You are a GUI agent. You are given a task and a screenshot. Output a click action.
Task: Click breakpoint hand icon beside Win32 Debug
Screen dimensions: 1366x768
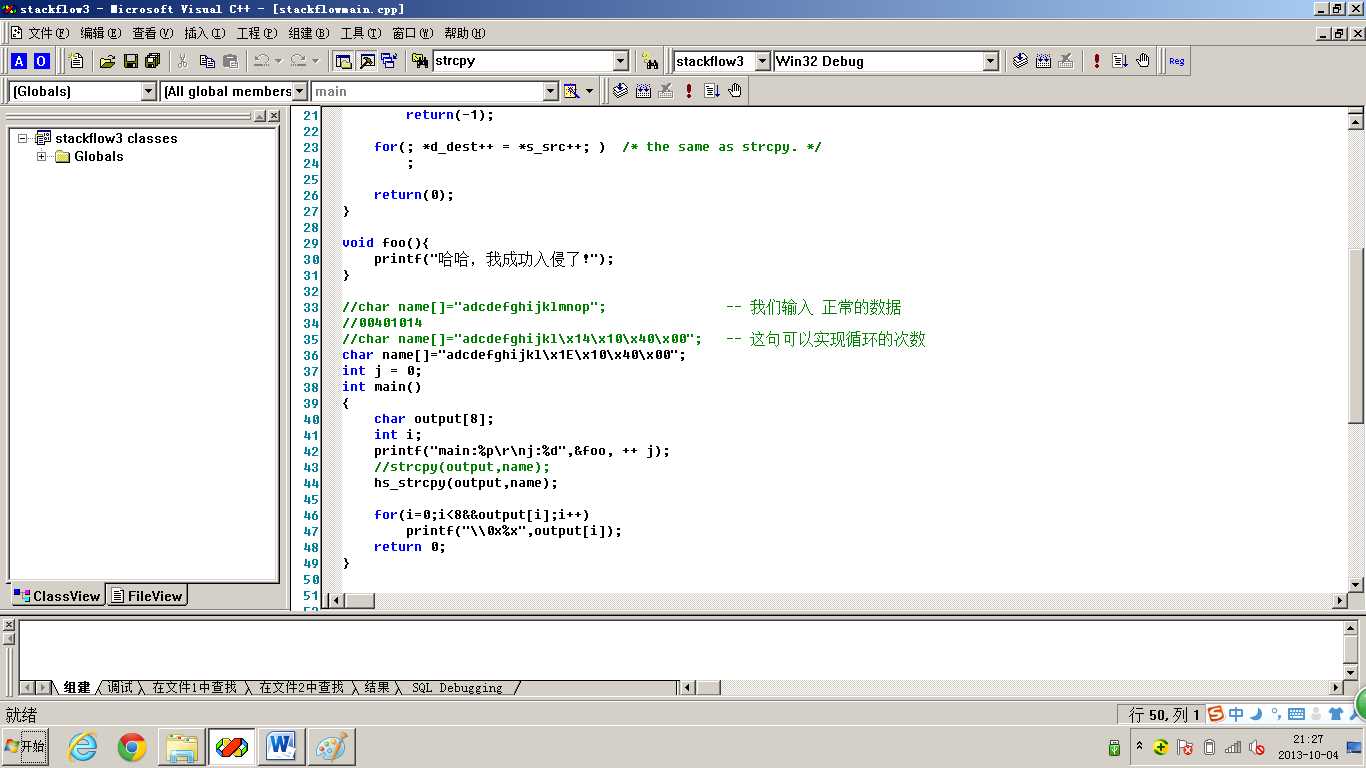[x=1143, y=61]
